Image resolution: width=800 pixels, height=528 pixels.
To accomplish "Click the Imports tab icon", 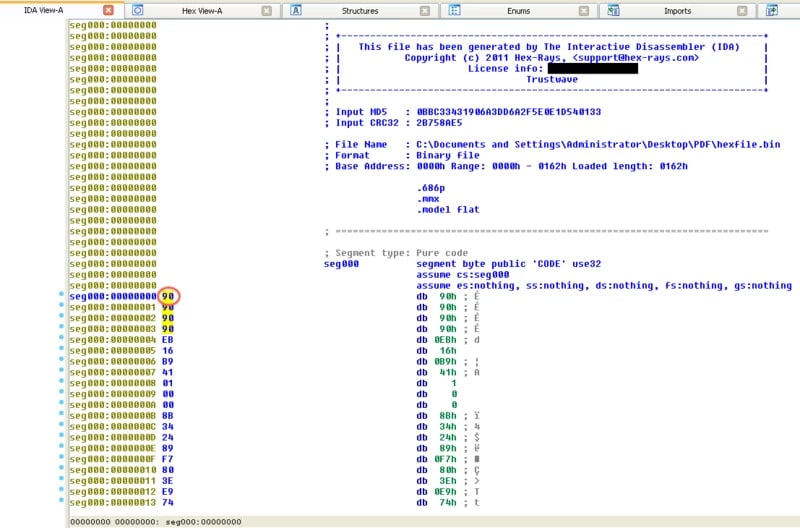I will (x=614, y=10).
